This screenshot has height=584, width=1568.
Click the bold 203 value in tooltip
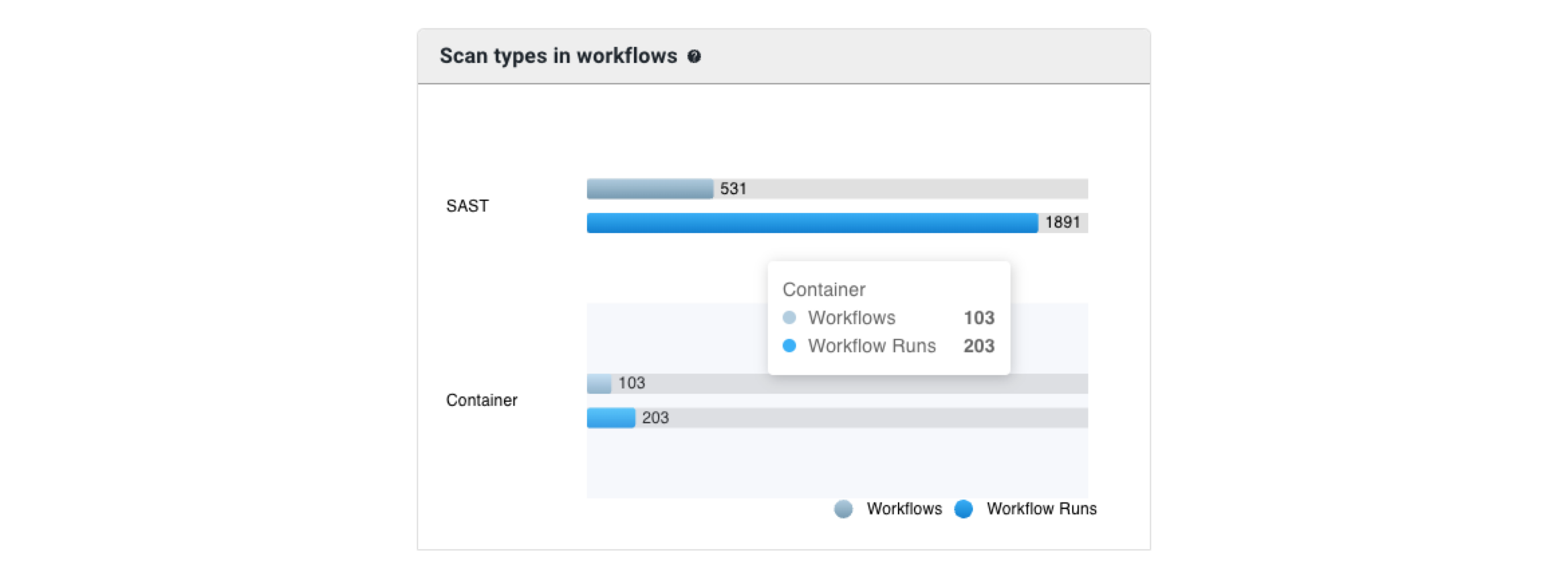point(978,346)
